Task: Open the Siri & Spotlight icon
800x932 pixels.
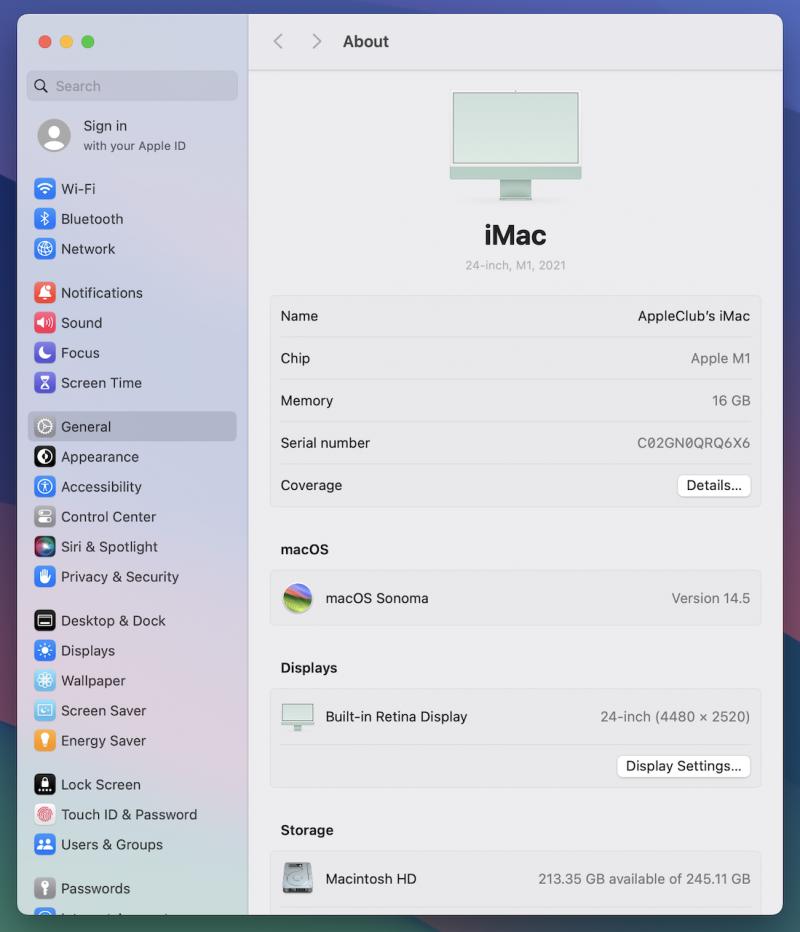Action: (45, 547)
